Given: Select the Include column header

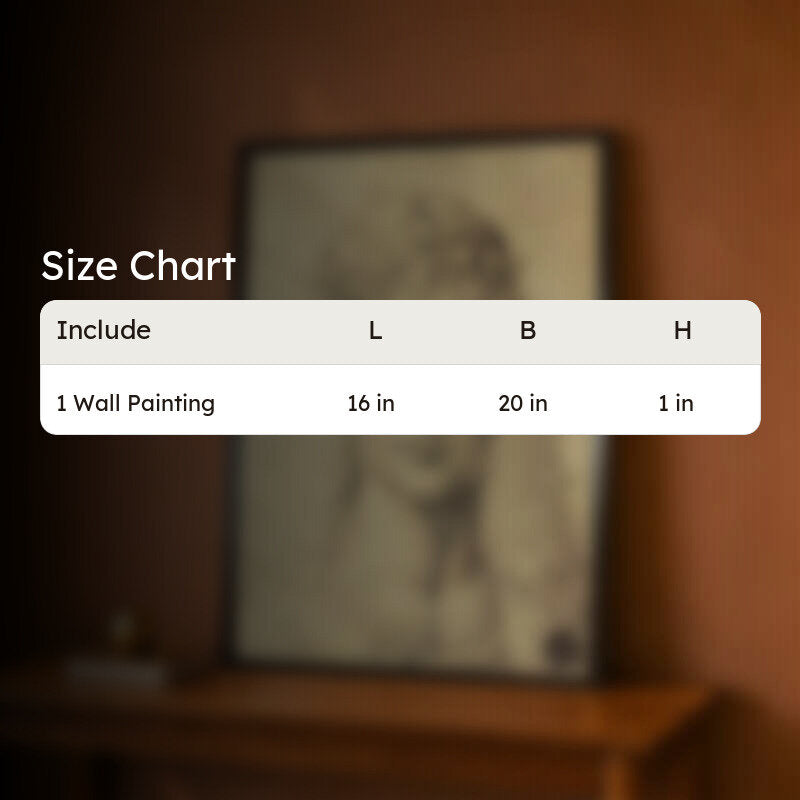Looking at the screenshot, I should 104,330.
